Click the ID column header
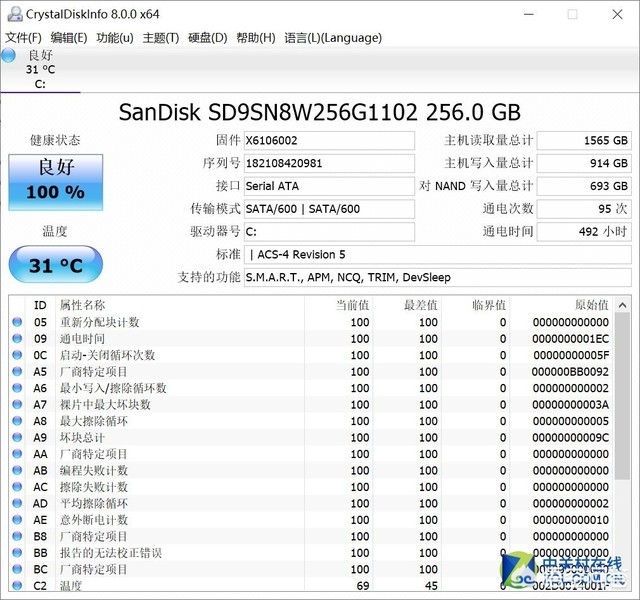This screenshot has height=600, width=640. pyautogui.click(x=40, y=305)
